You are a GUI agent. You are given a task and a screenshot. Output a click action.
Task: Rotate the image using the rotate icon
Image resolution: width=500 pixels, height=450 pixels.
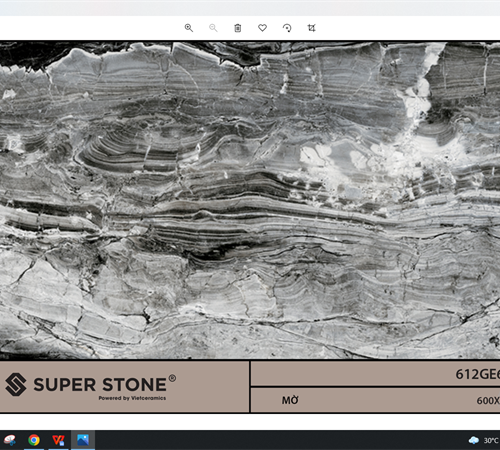pyautogui.click(x=287, y=28)
